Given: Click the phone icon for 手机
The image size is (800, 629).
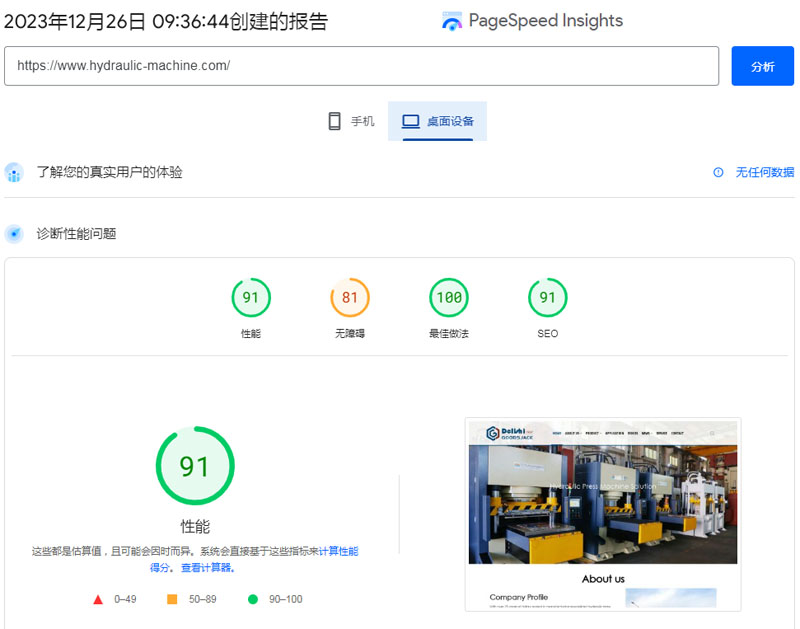Looking at the screenshot, I should pos(335,121).
